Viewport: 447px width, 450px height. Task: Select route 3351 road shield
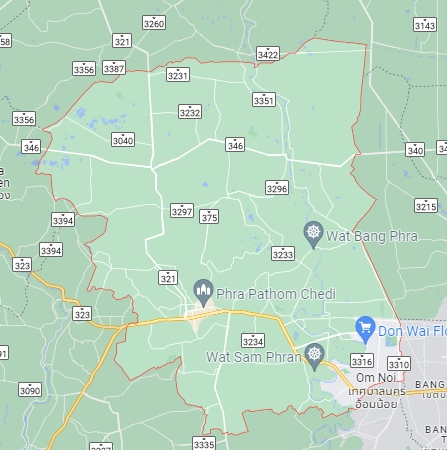tap(264, 99)
